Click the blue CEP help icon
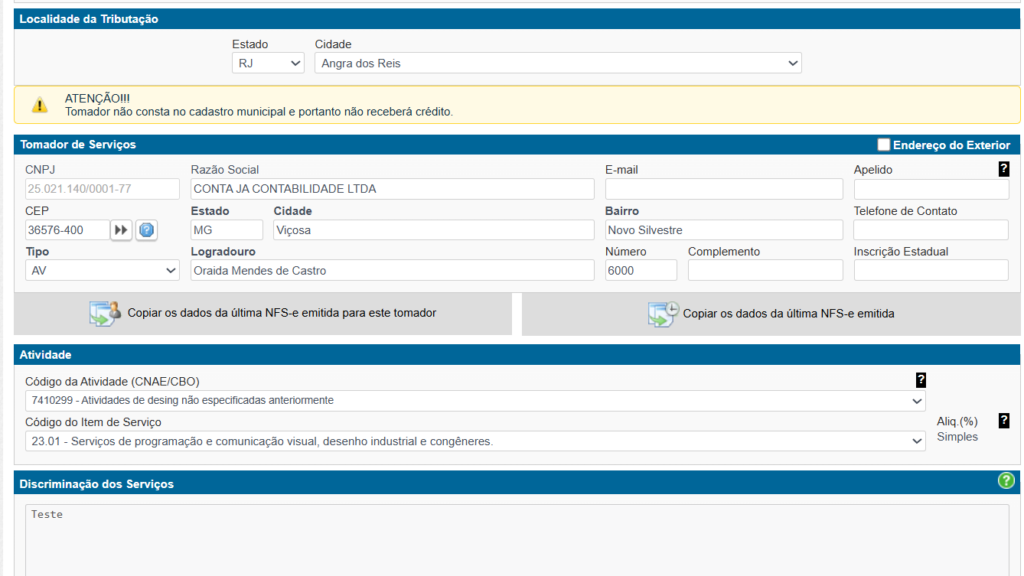1024x576 pixels. (147, 230)
